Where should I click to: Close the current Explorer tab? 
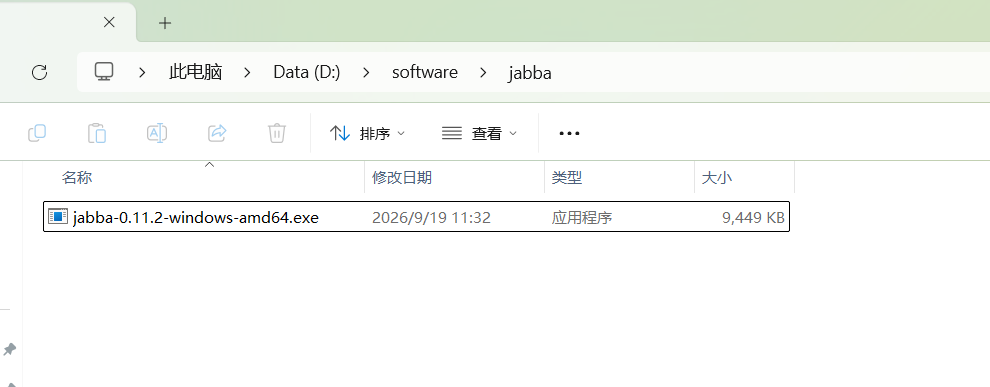click(x=109, y=23)
